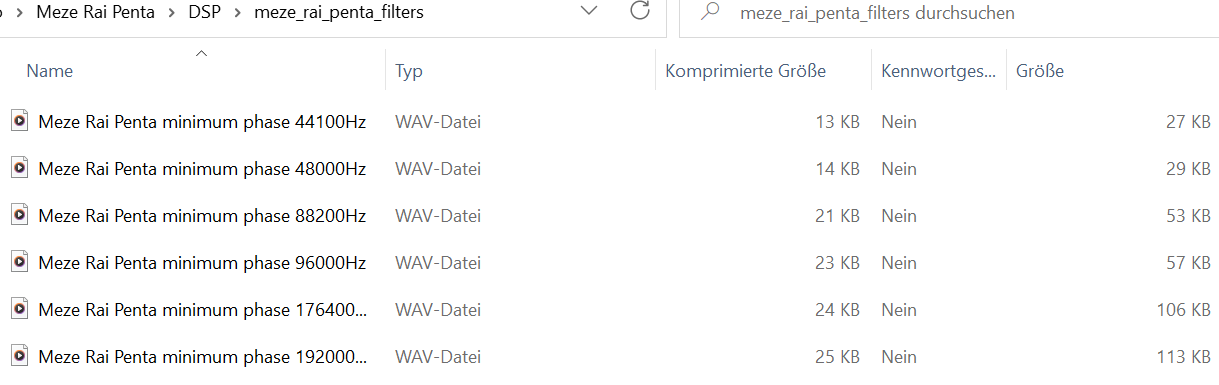This screenshot has width=1219, height=385.
Task: Expand the chevron after DSP breadcrumb
Action: (236, 13)
